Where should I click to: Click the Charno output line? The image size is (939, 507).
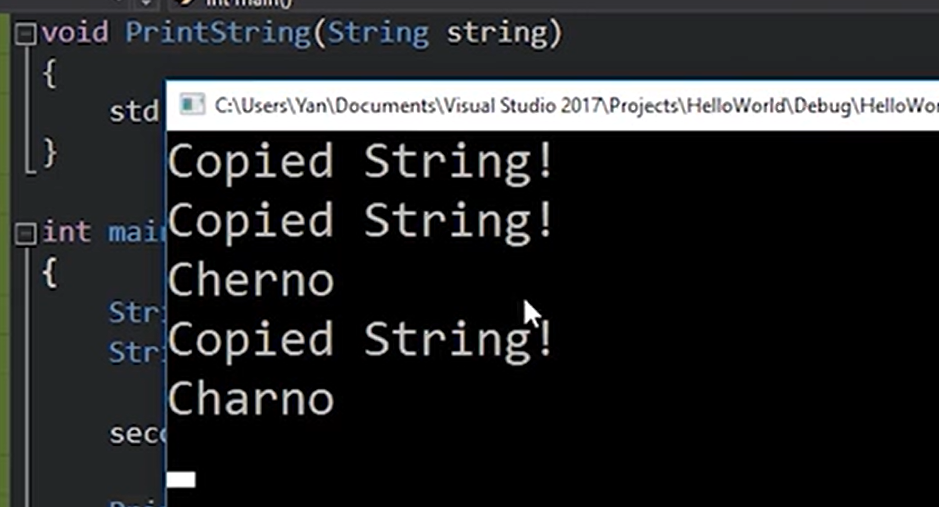[251, 399]
